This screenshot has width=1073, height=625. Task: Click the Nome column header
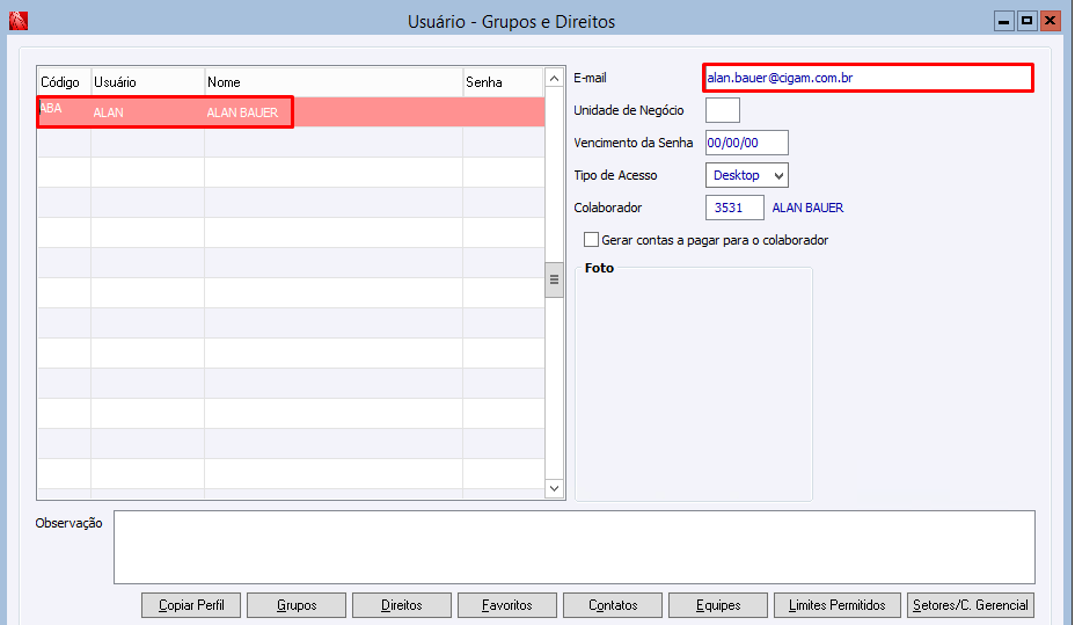point(334,82)
